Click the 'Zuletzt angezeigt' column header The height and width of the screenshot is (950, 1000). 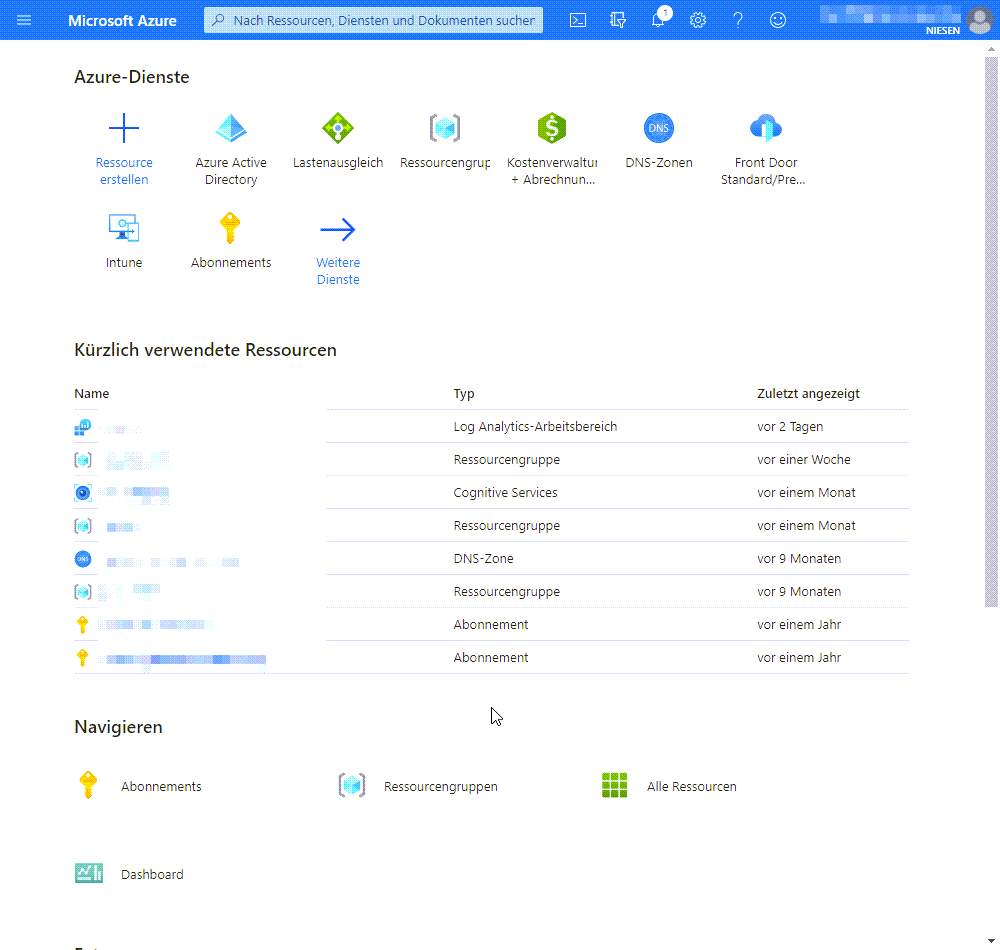[x=808, y=393]
